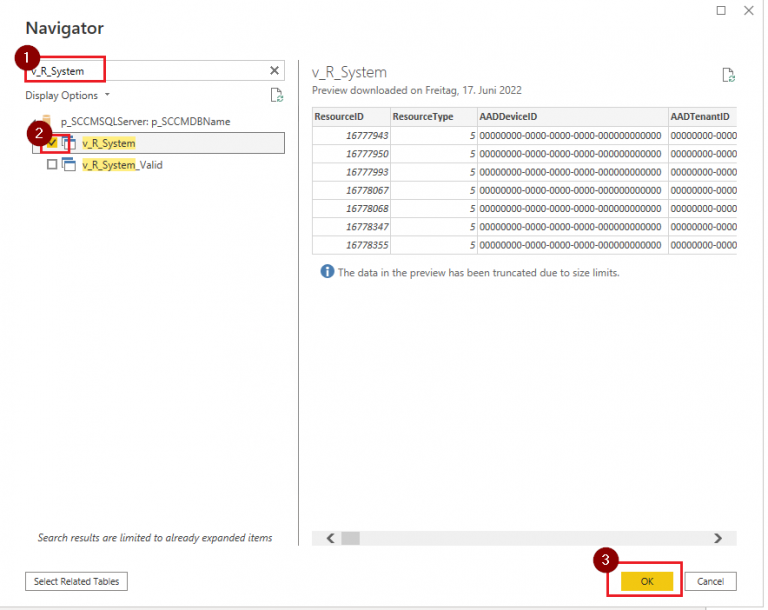This screenshot has height=610, width=768.
Task: Click the AADDeviceID column header
Action: [x=573, y=117]
